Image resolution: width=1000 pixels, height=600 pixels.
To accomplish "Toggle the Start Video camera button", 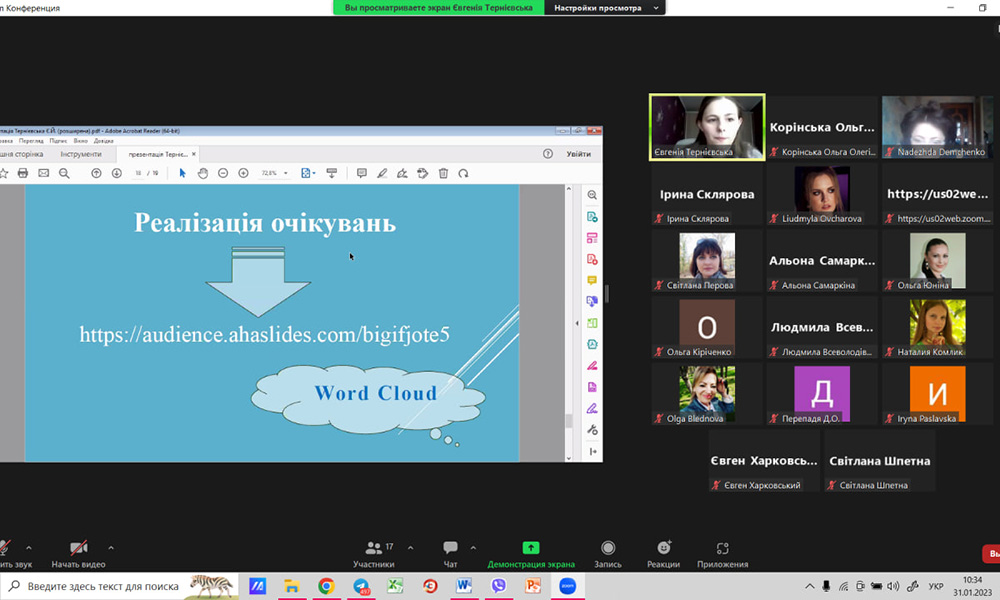I will [x=78, y=553].
